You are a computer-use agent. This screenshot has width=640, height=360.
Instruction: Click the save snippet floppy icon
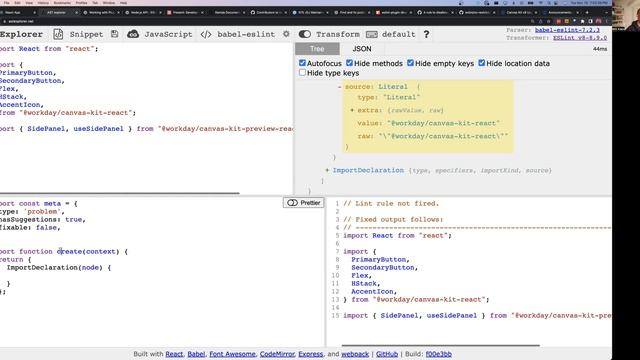tap(114, 34)
